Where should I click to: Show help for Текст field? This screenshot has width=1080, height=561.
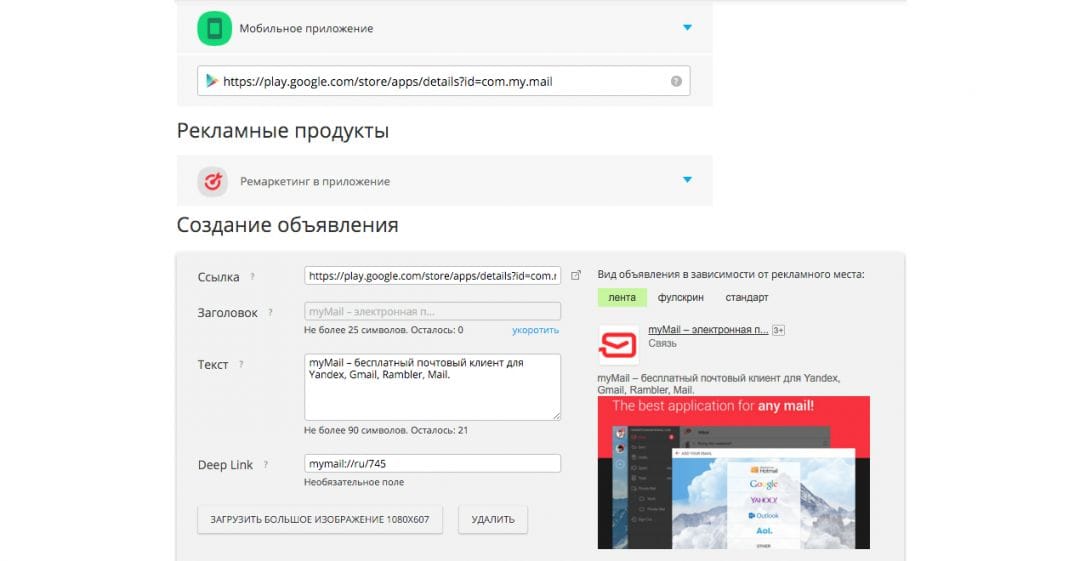(241, 364)
